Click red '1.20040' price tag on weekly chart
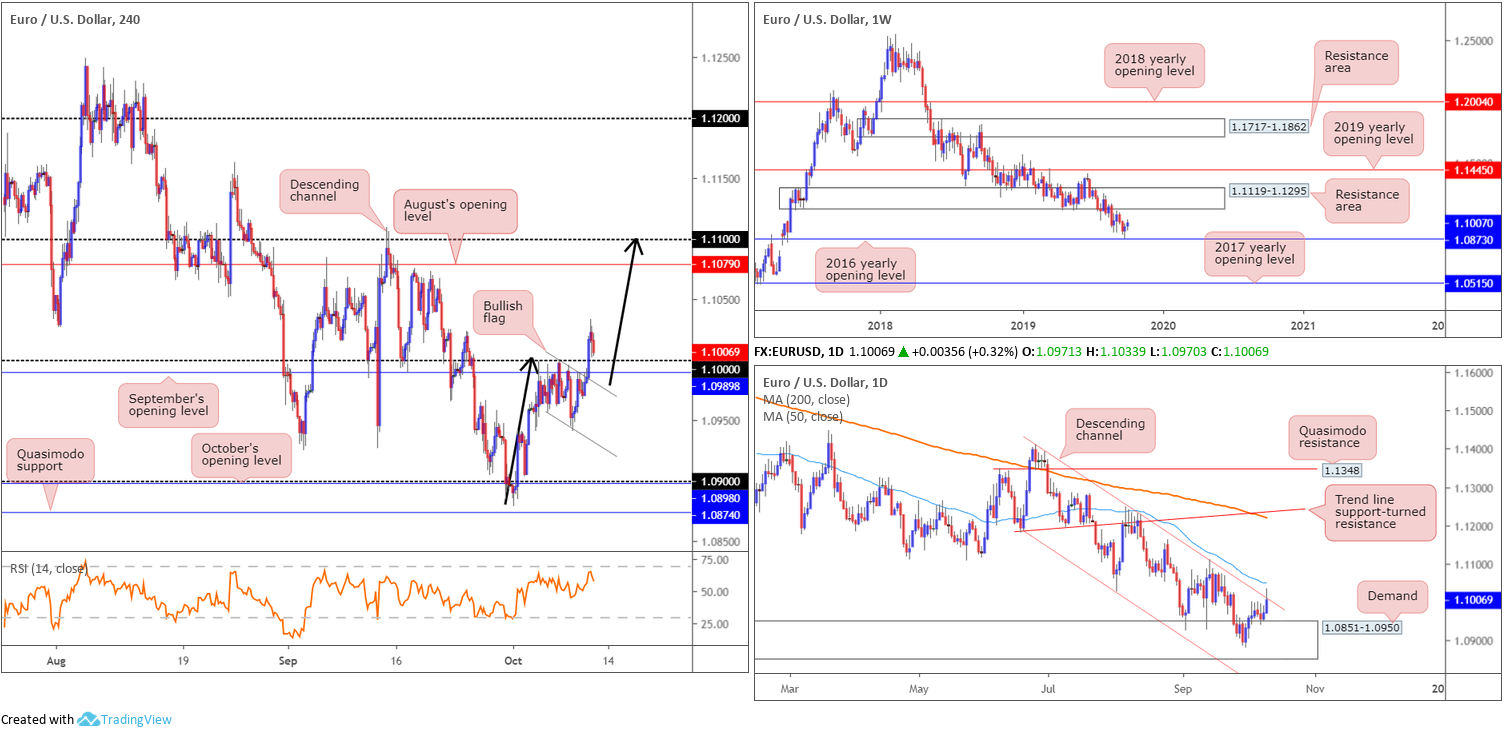 coord(1473,102)
